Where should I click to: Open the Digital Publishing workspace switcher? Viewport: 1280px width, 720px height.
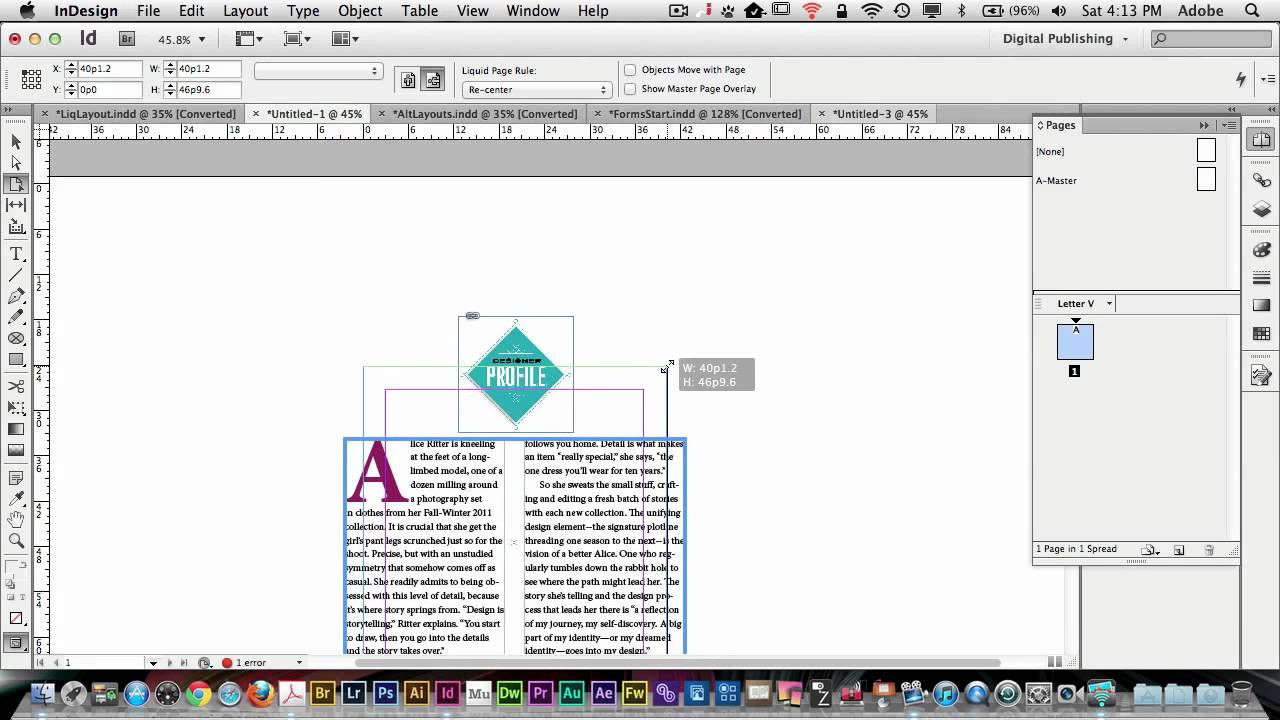[1066, 39]
